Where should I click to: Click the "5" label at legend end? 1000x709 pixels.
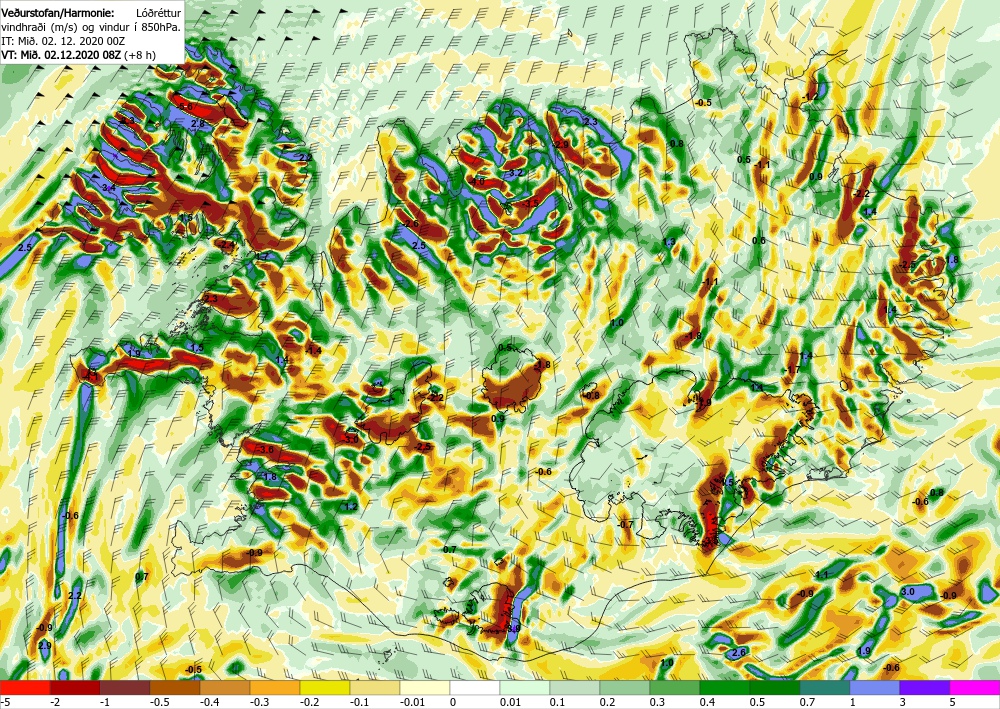(x=952, y=702)
